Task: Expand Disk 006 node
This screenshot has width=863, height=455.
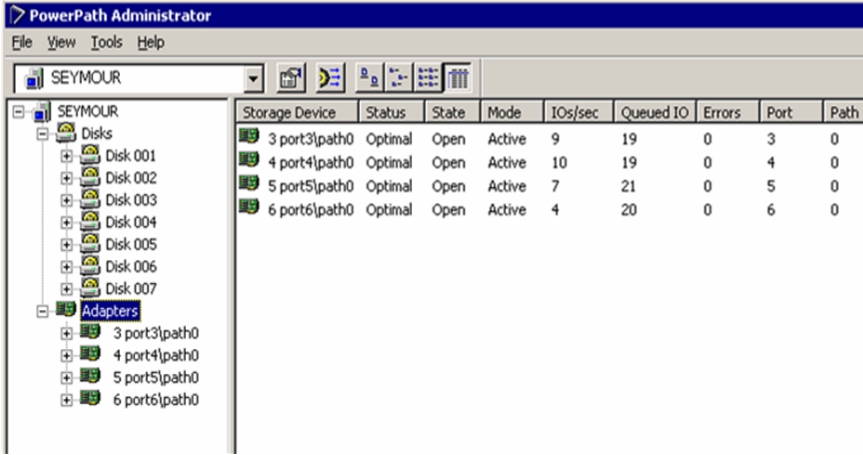Action: [67, 267]
